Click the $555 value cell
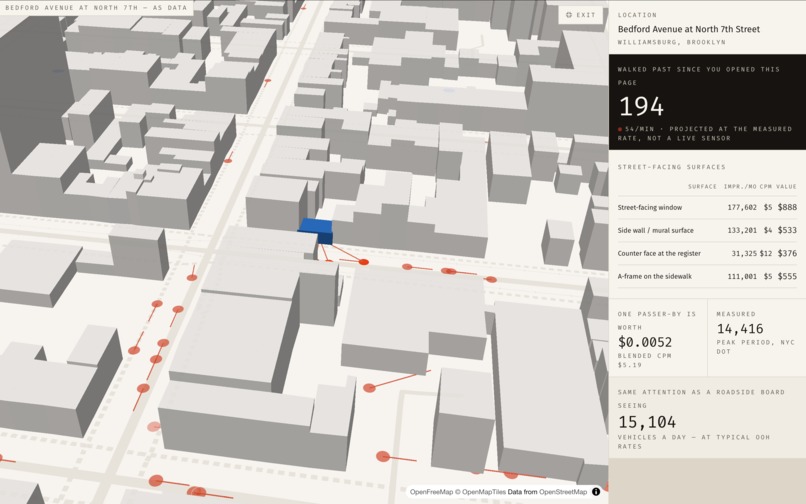Viewport: 806px width, 504px height. pyautogui.click(x=787, y=276)
